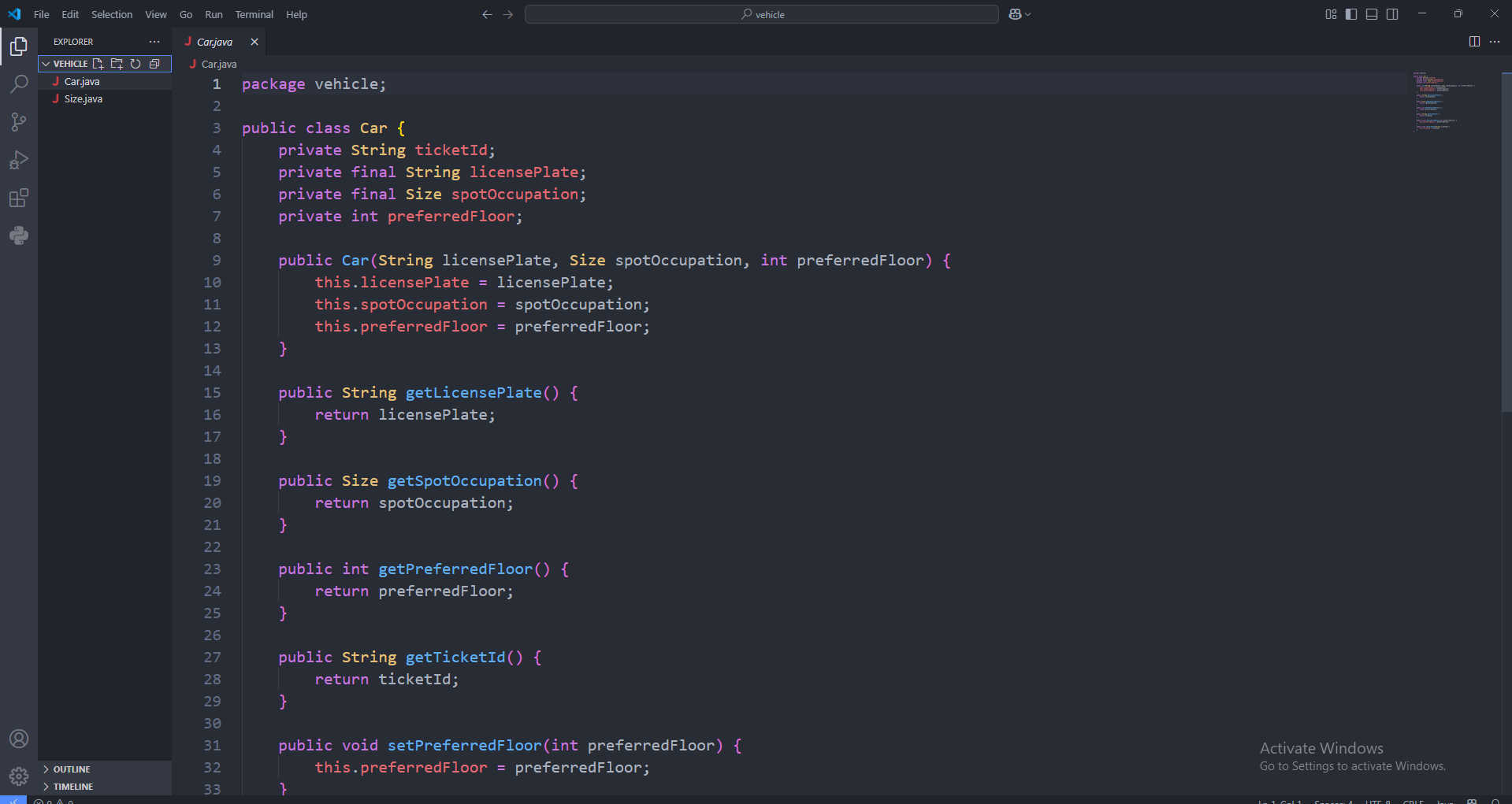
Task: Click 'getTicketId' method name
Action: tap(455, 658)
